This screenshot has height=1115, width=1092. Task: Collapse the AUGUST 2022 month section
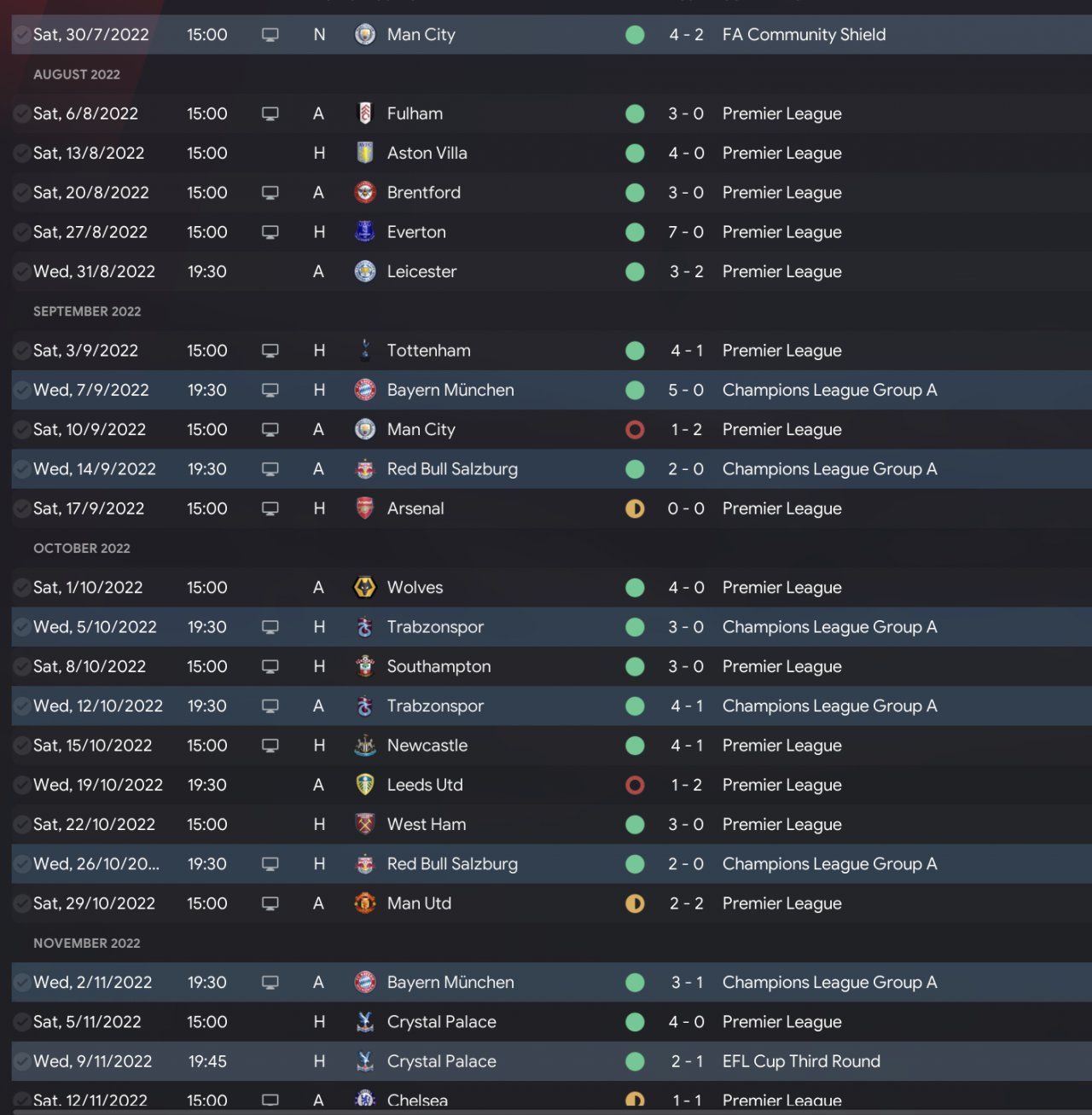click(x=77, y=74)
